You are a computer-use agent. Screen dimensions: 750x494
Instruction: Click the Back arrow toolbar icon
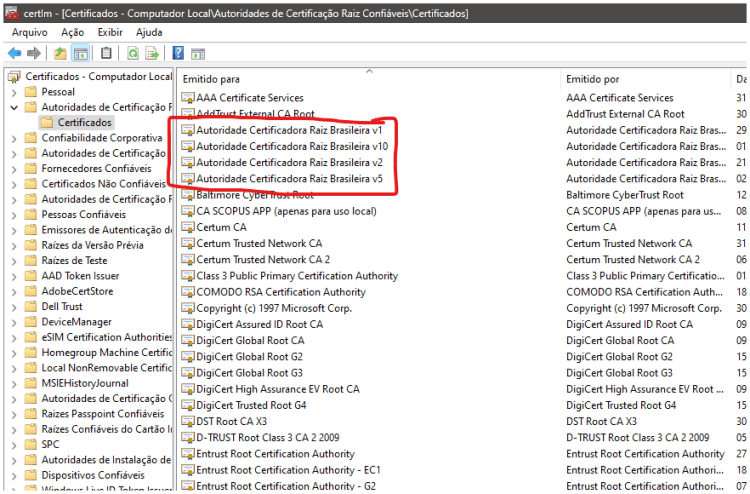pos(14,53)
